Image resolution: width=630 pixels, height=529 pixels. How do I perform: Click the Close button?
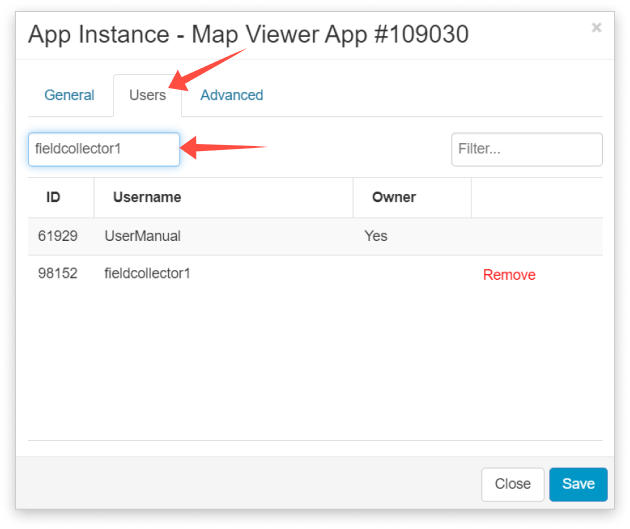pyautogui.click(x=513, y=484)
